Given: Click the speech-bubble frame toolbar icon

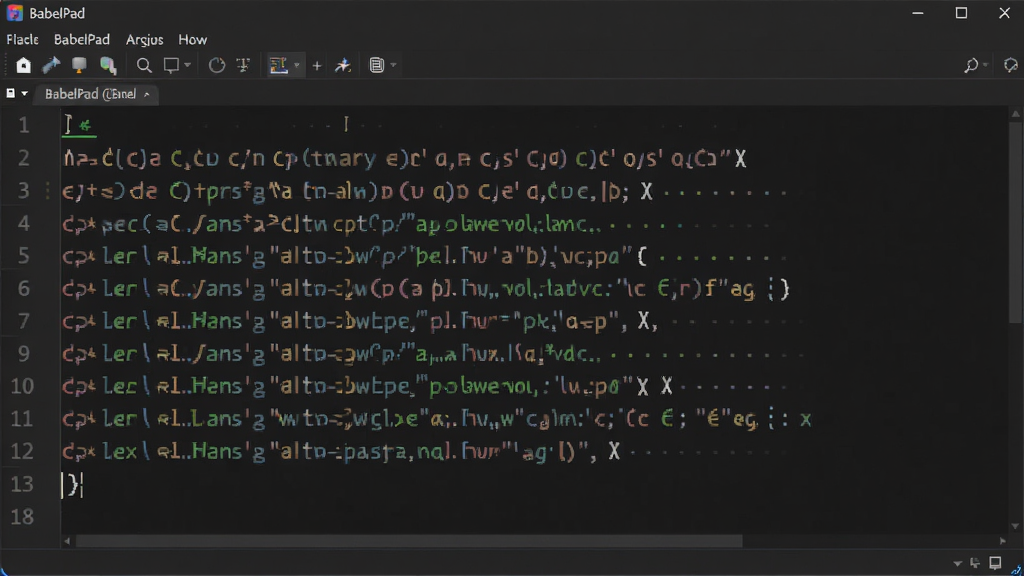Looking at the screenshot, I should (x=171, y=65).
